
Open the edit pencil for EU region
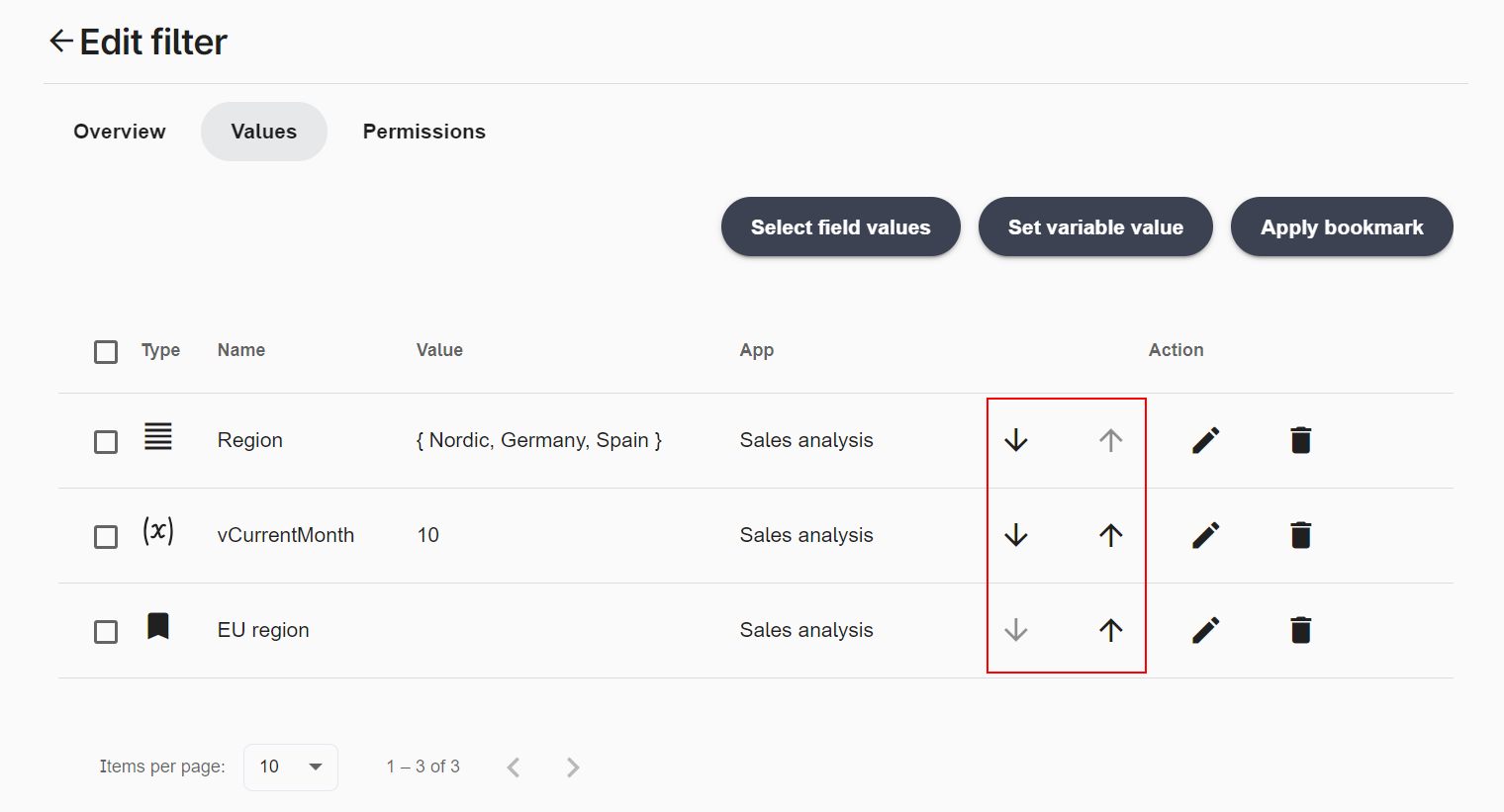click(1205, 630)
